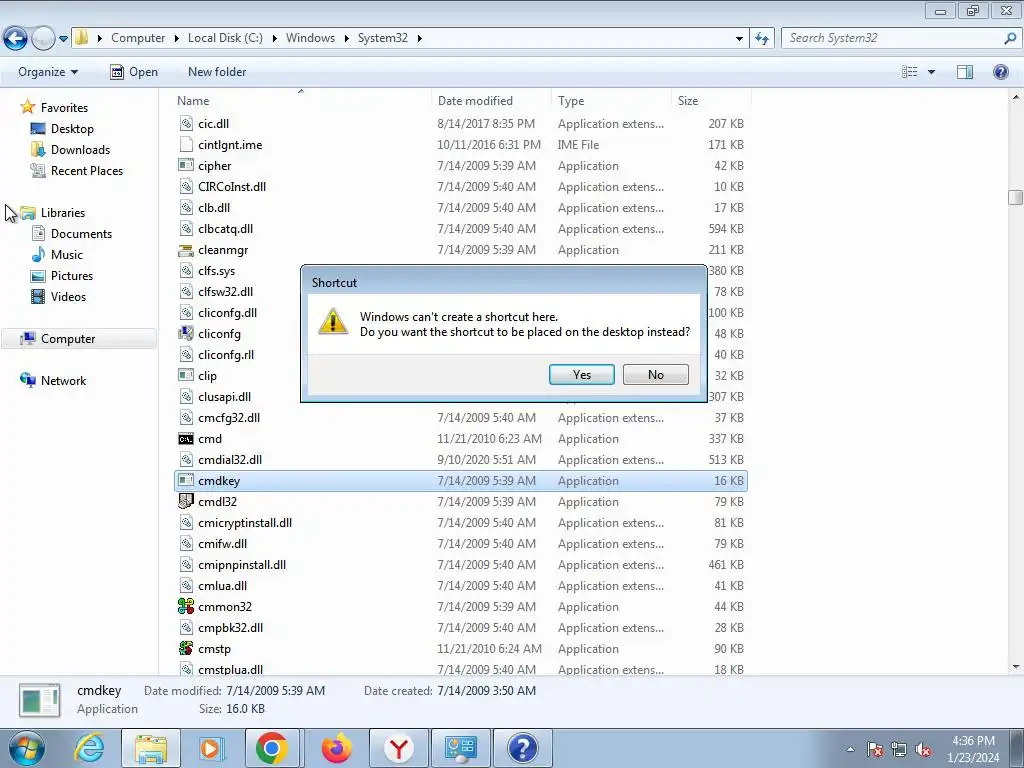The height and width of the screenshot is (768, 1024).
Task: Open Documents library
Action: click(81, 234)
